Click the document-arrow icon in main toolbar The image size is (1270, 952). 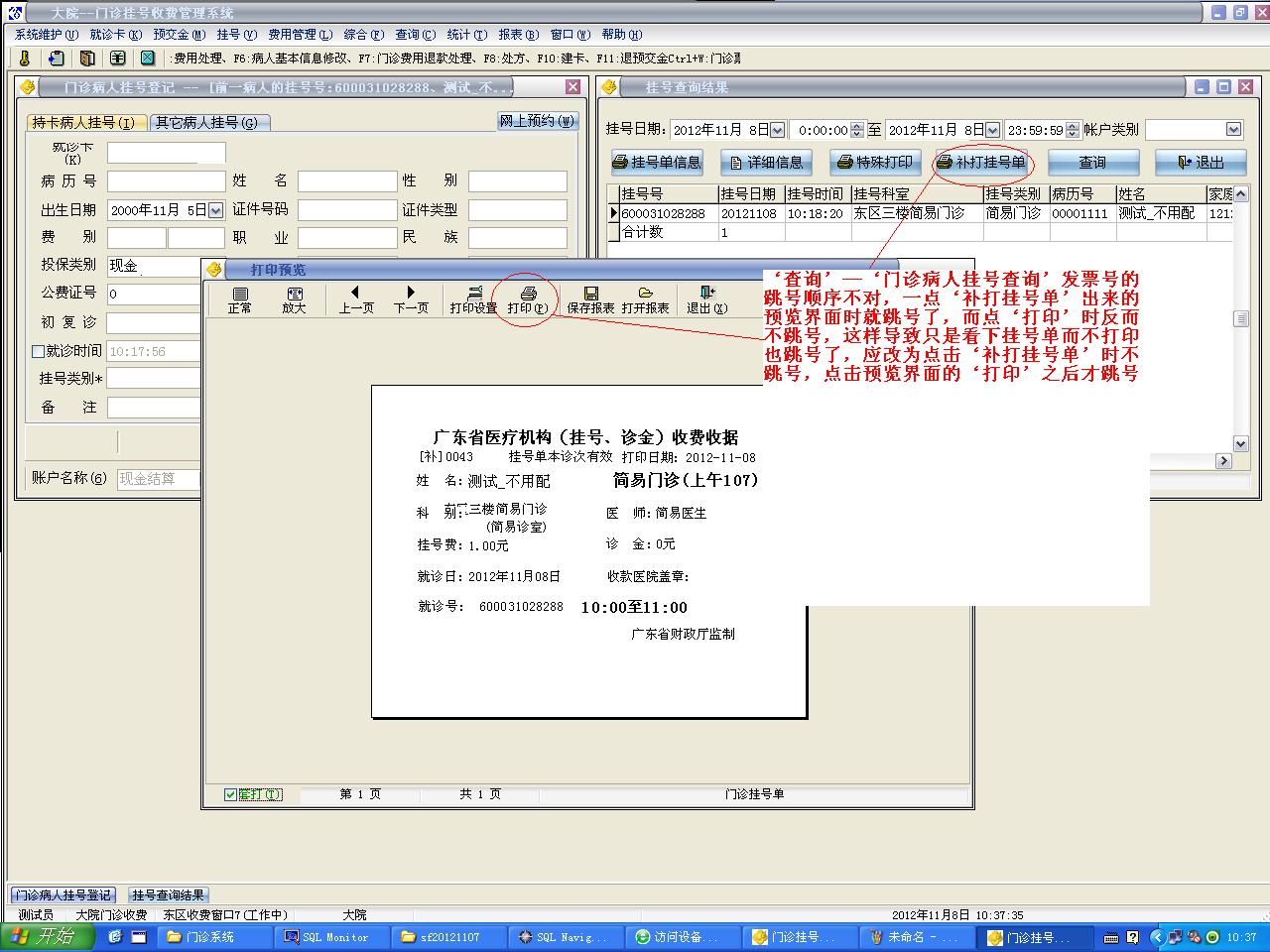[x=57, y=59]
